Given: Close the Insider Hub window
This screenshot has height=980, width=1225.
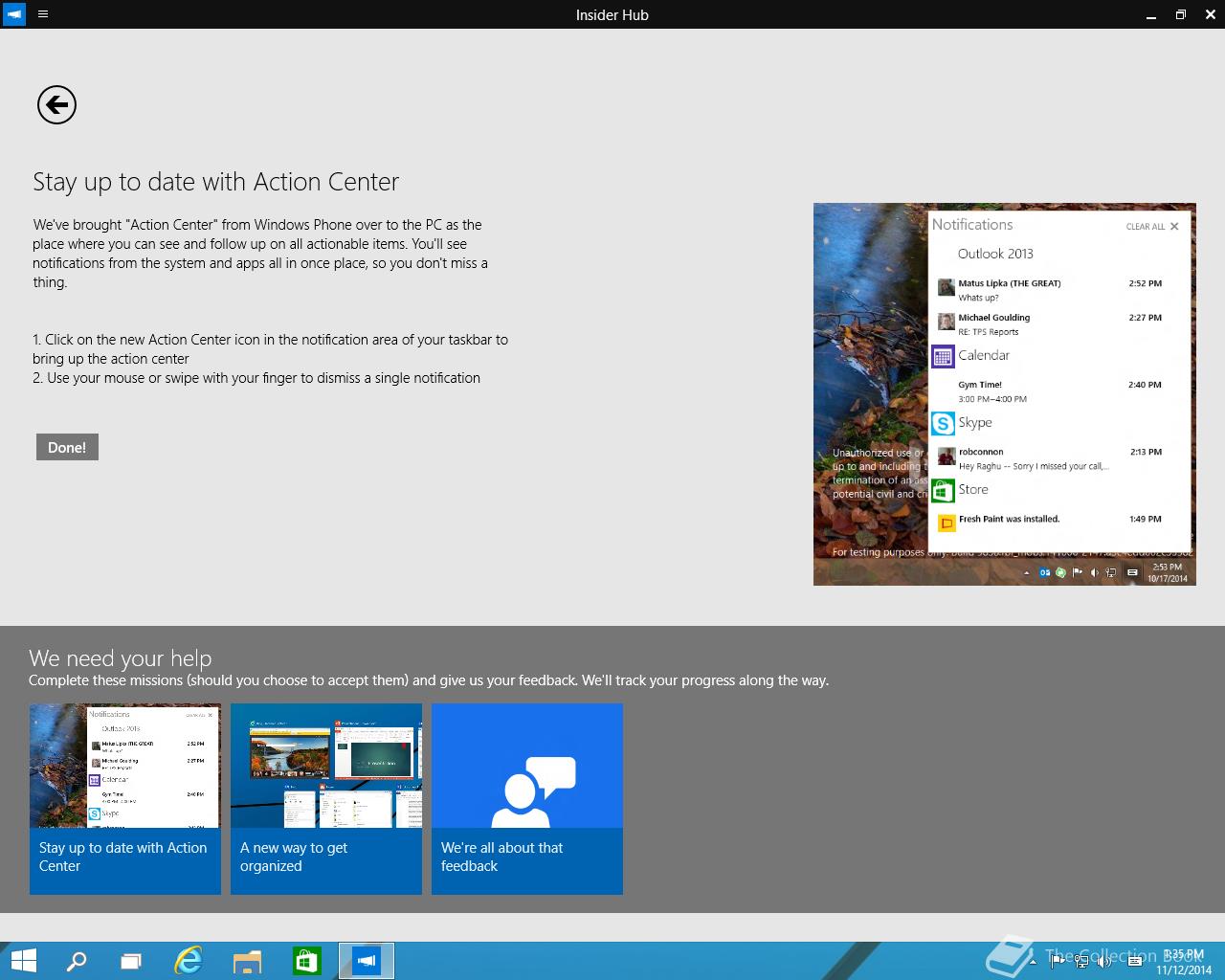Looking at the screenshot, I should [1210, 14].
